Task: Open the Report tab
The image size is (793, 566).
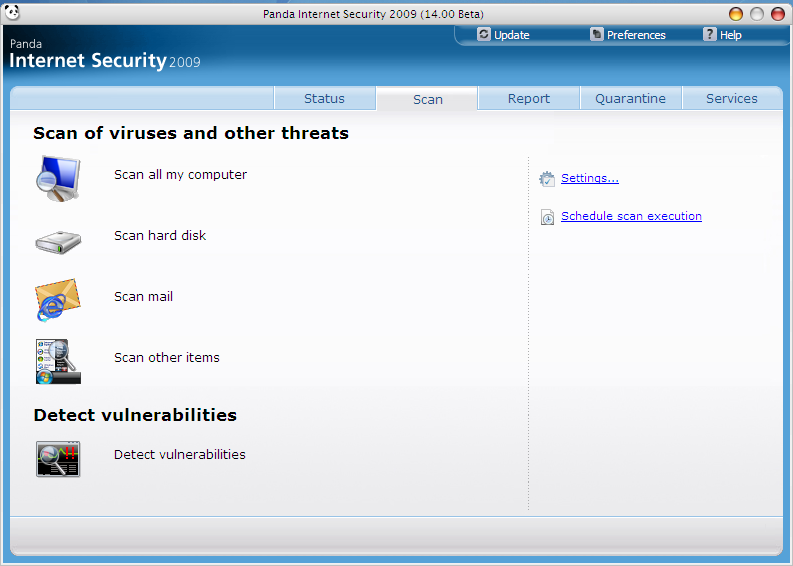Action: click(x=528, y=99)
